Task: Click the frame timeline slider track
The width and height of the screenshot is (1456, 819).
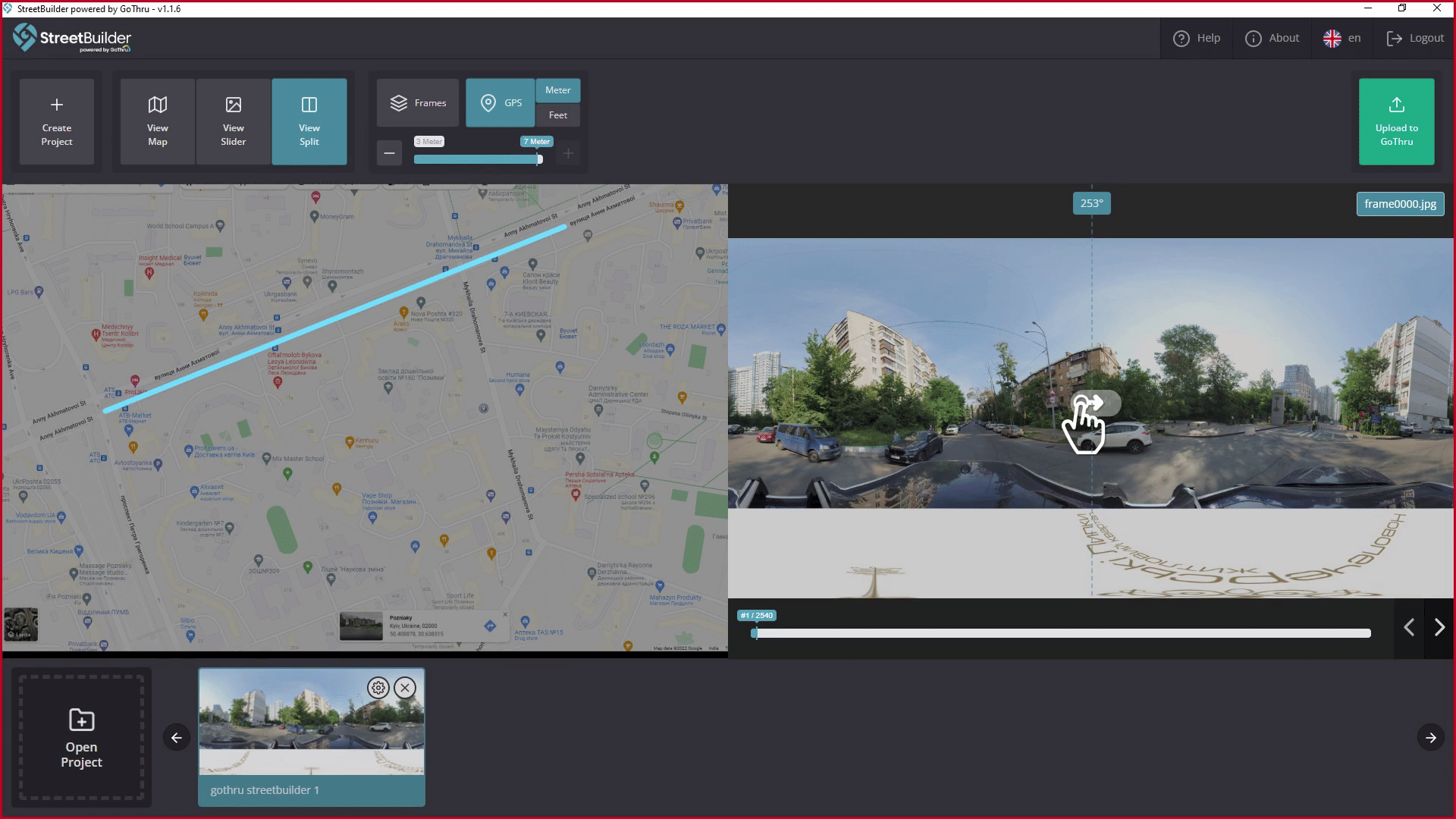Action: pos(1062,633)
